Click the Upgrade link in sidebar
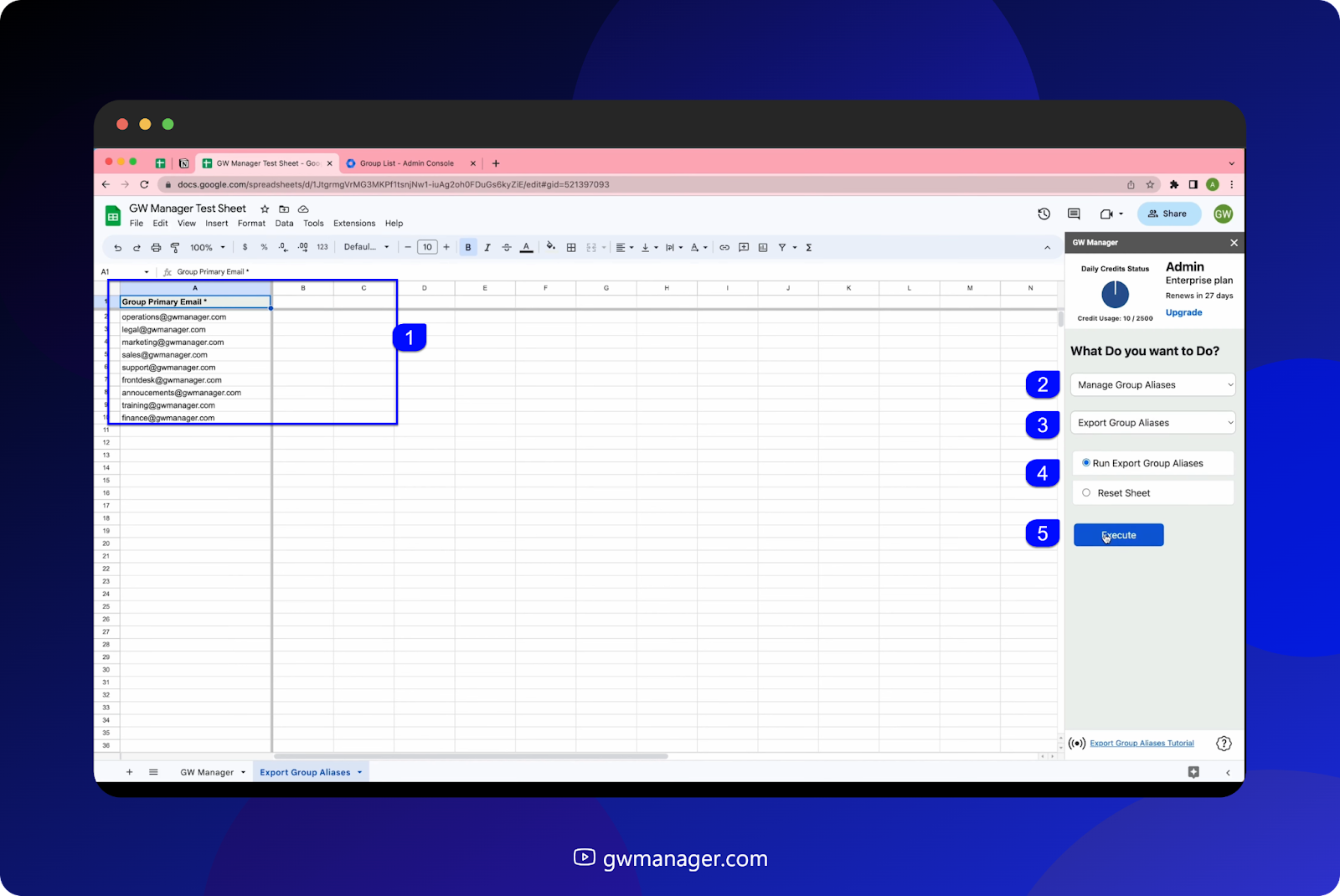This screenshot has height=896, width=1340. pyautogui.click(x=1184, y=312)
